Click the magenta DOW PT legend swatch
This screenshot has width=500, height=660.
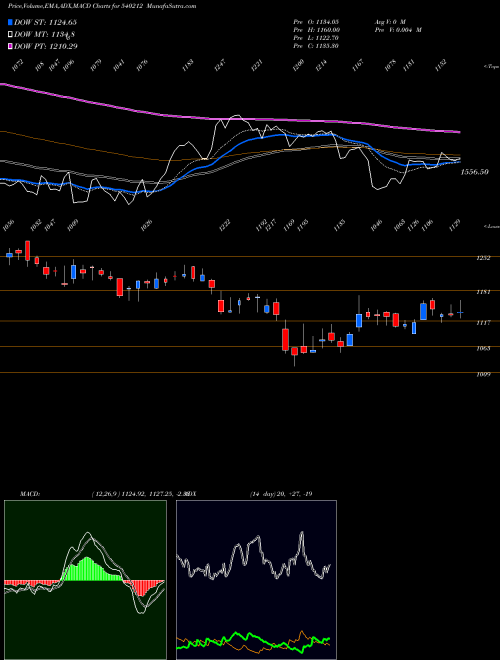tap(11, 46)
